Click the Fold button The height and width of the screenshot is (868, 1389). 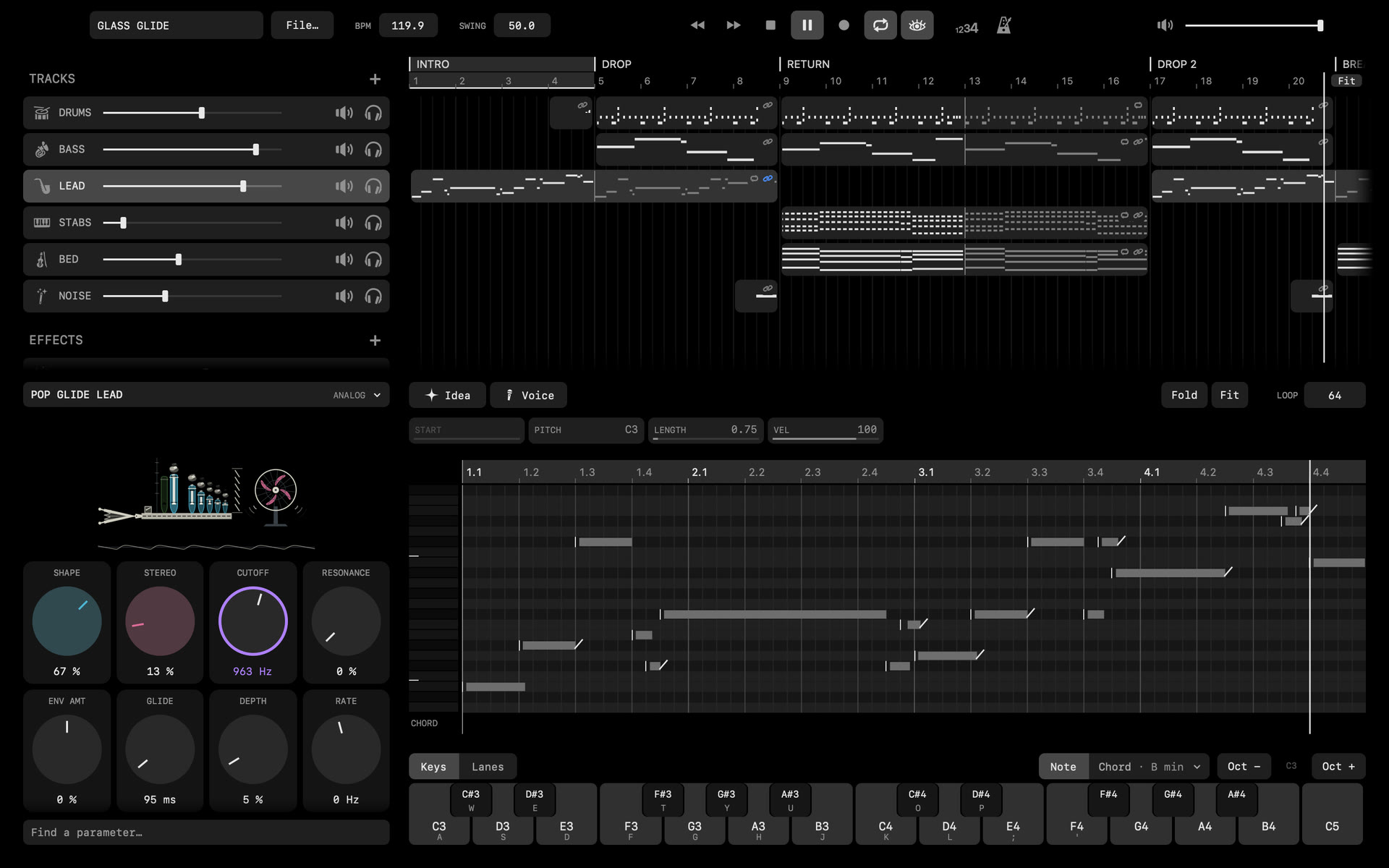click(1184, 395)
